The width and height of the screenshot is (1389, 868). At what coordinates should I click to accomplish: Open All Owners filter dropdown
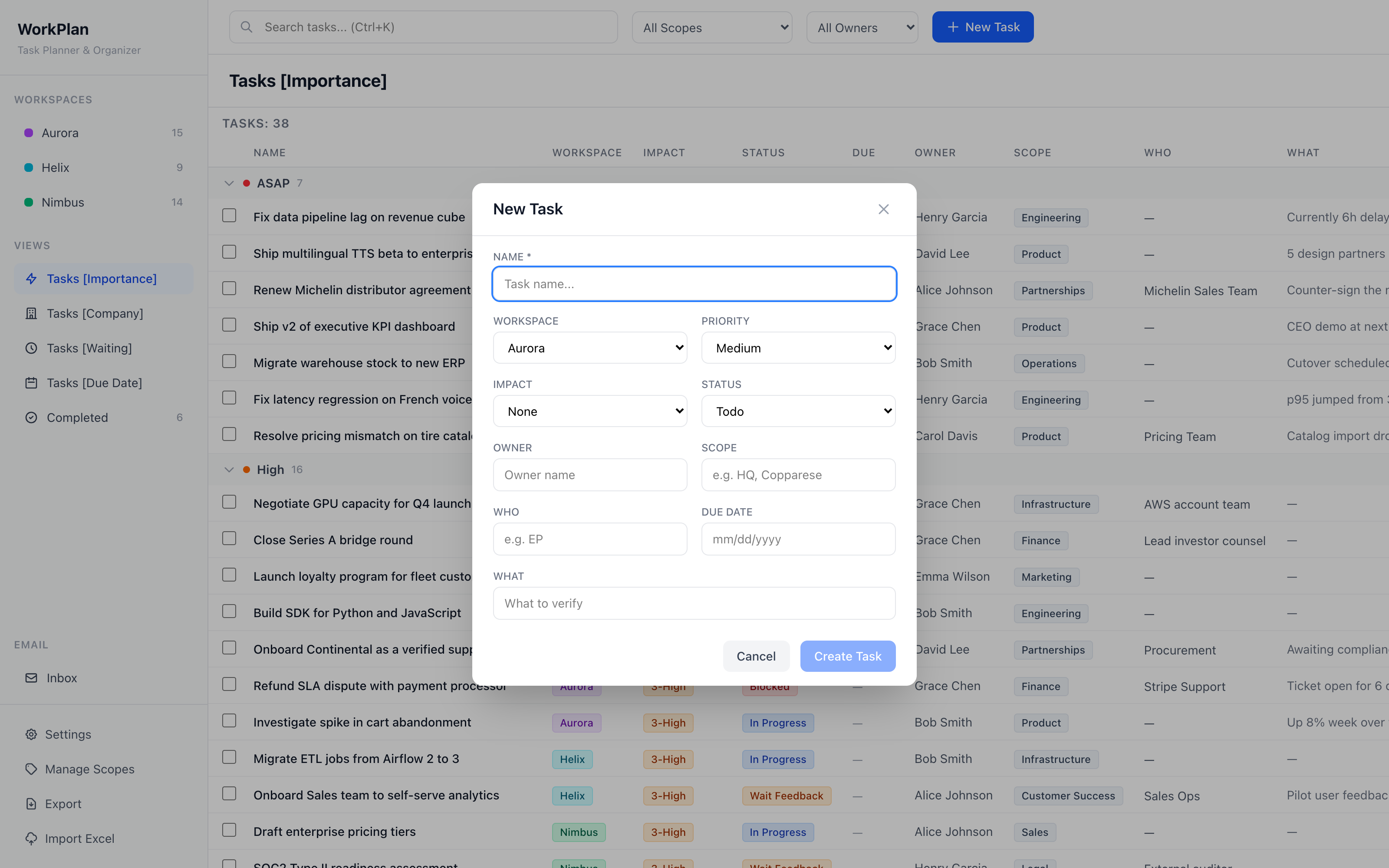pos(862,27)
